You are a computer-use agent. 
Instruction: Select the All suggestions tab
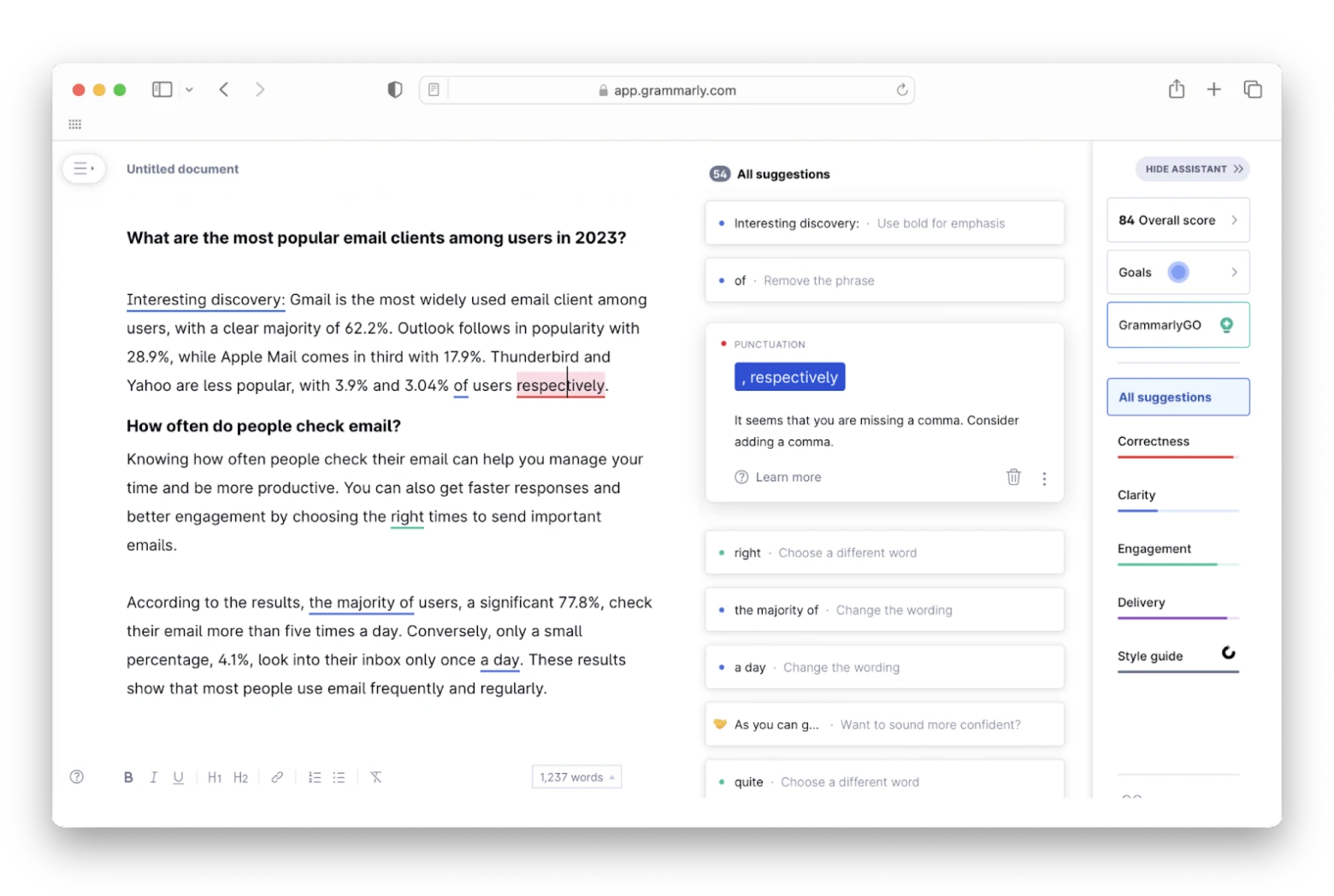(1178, 398)
